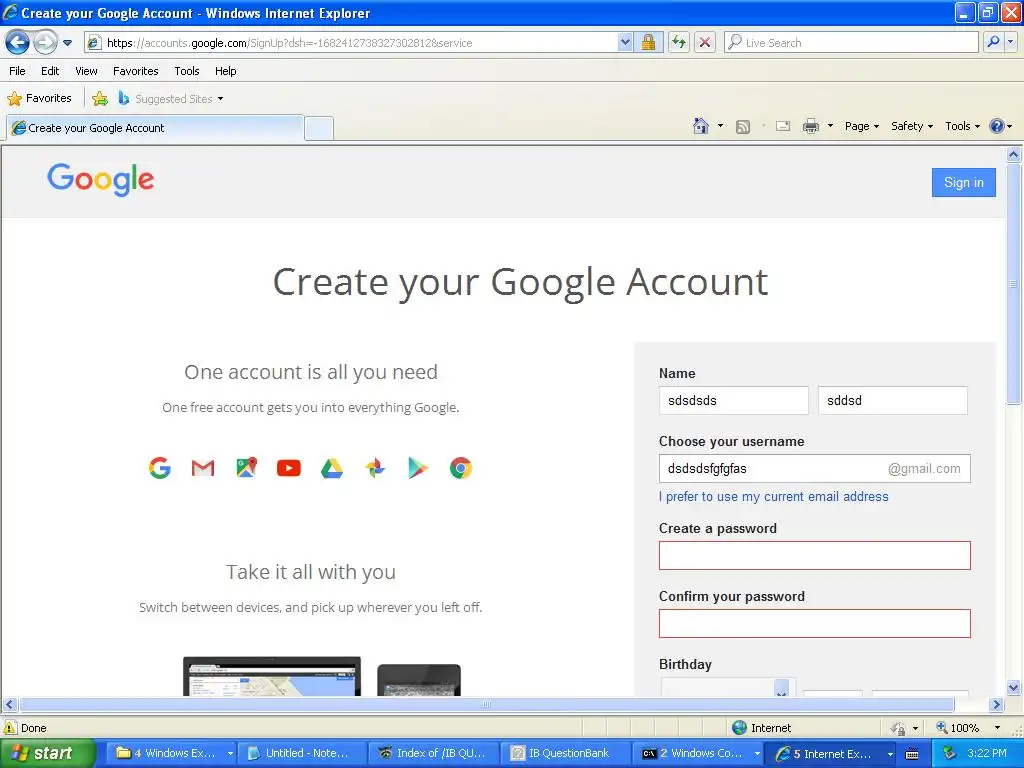Open the Help menu
The image size is (1024, 768).
tap(225, 71)
